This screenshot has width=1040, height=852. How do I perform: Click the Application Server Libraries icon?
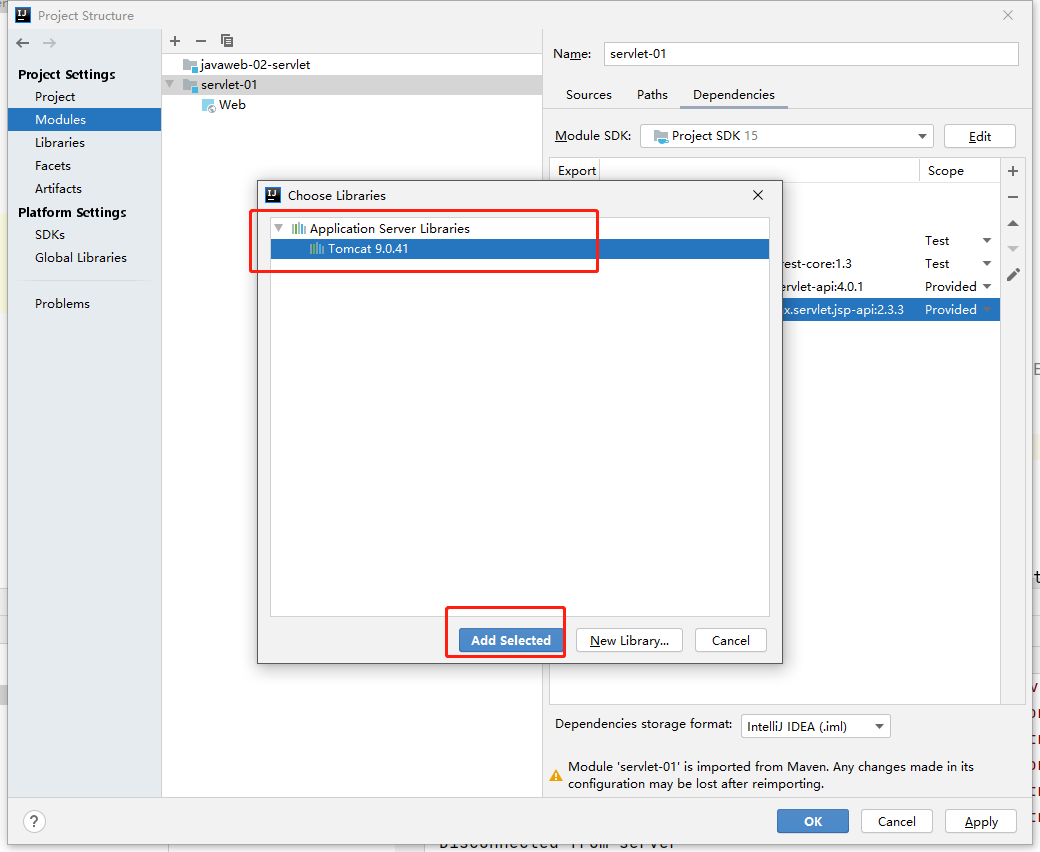299,229
